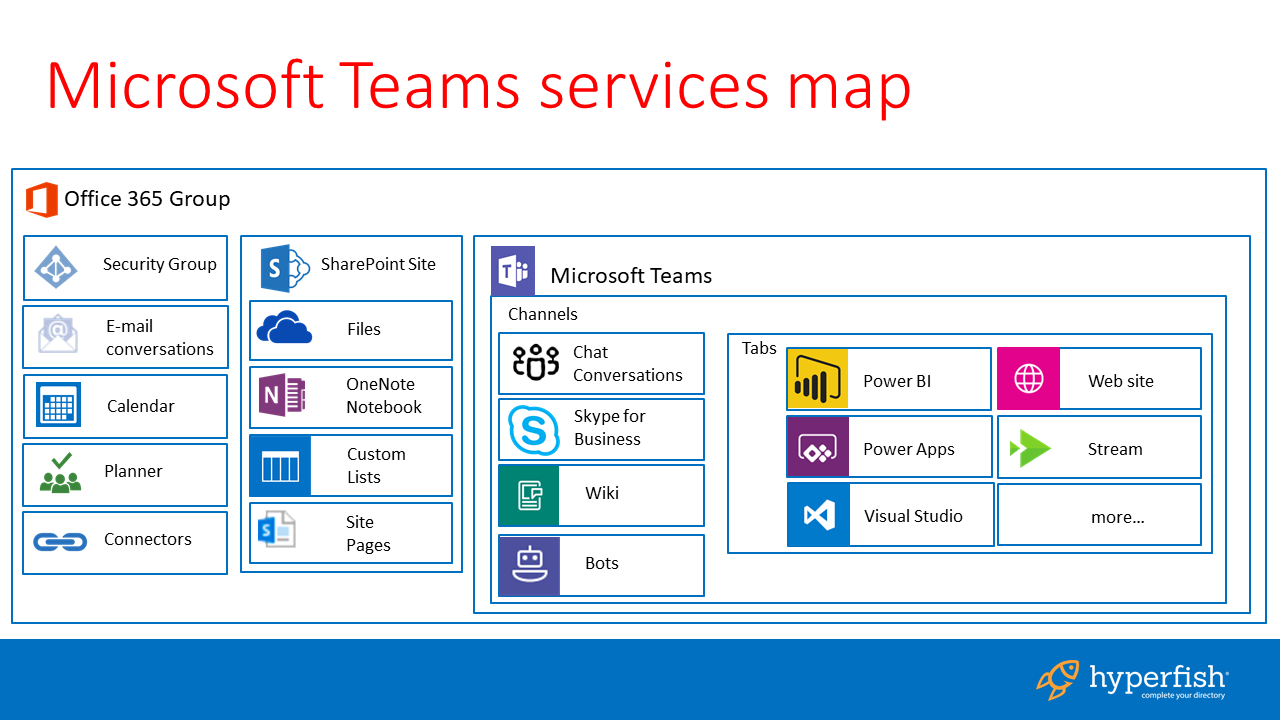
Task: Select the 'Channels' label
Action: [543, 314]
